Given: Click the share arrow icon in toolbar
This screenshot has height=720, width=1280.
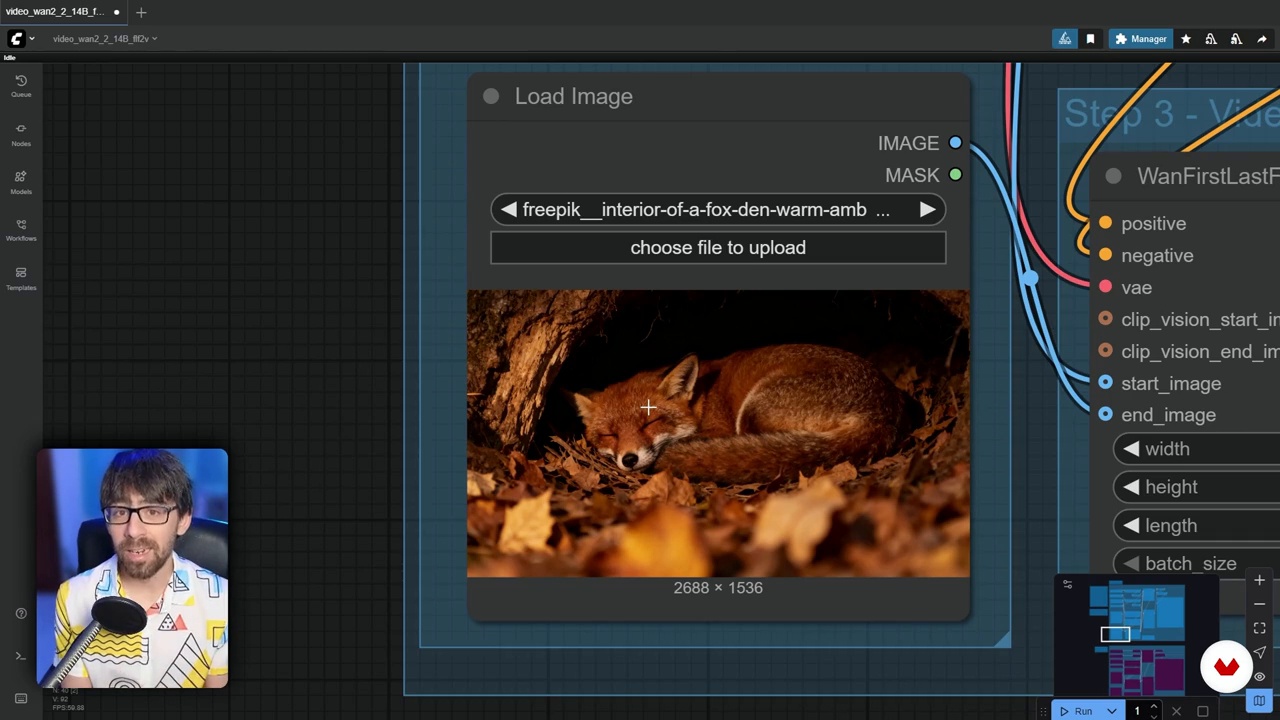Looking at the screenshot, I should [x=1262, y=39].
